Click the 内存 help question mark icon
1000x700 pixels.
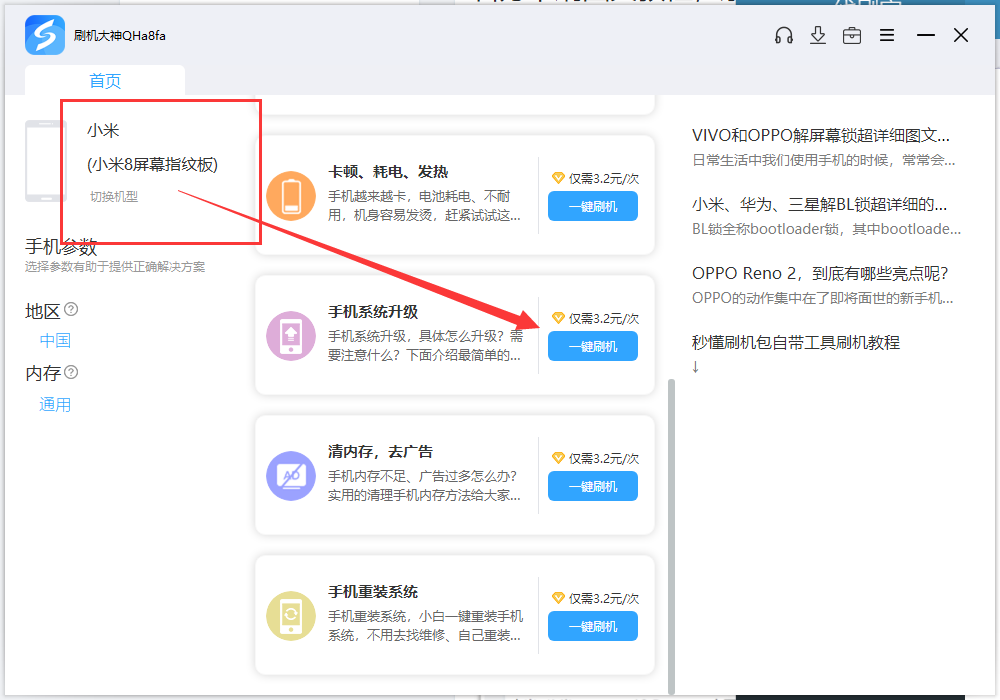point(71,372)
